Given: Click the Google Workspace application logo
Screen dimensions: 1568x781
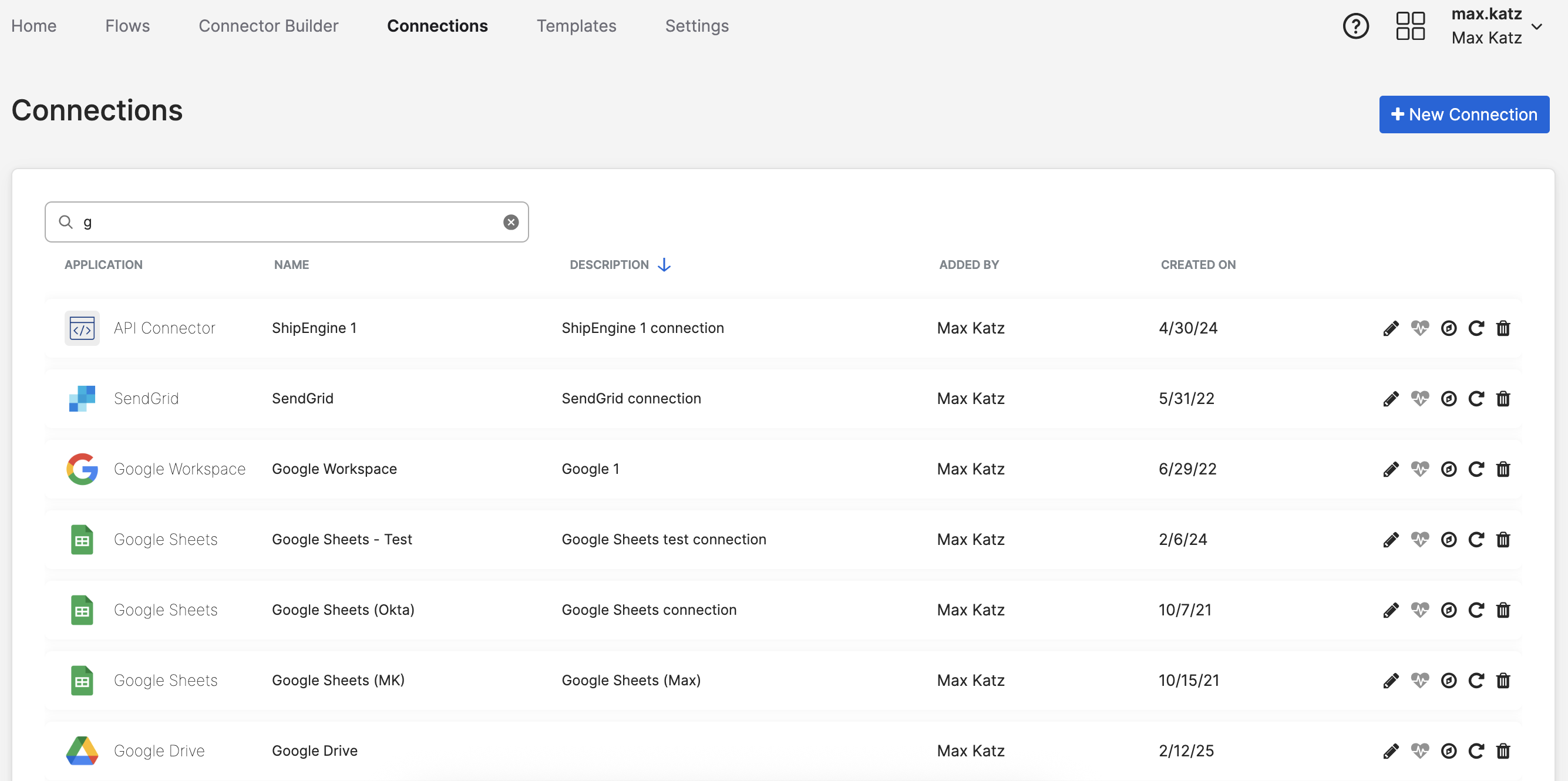Looking at the screenshot, I should pos(82,469).
